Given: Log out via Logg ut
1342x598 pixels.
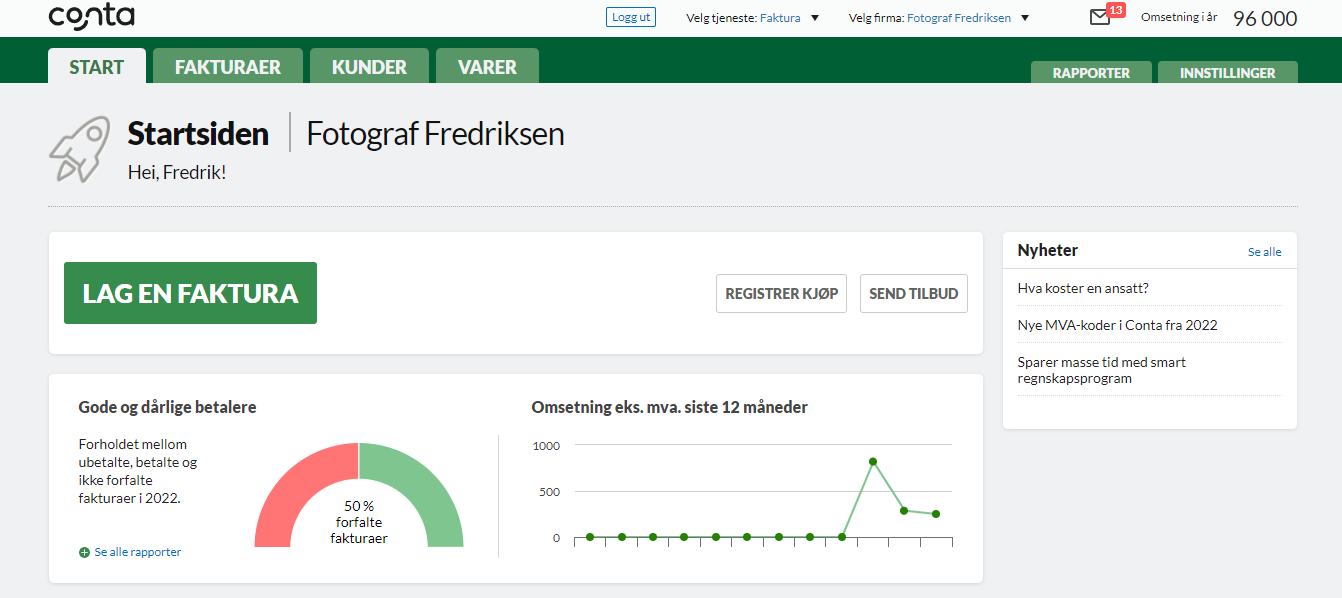Looking at the screenshot, I should click(630, 16).
